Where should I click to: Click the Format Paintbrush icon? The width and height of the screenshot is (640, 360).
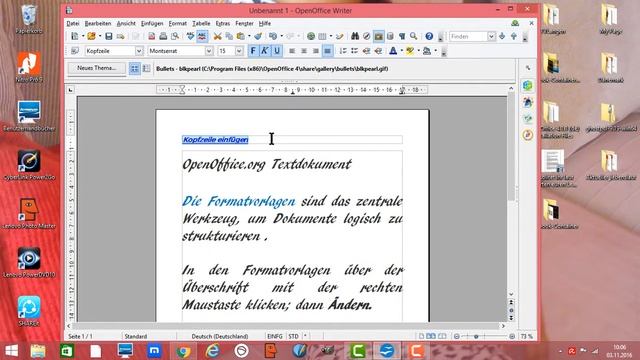tap(258, 37)
